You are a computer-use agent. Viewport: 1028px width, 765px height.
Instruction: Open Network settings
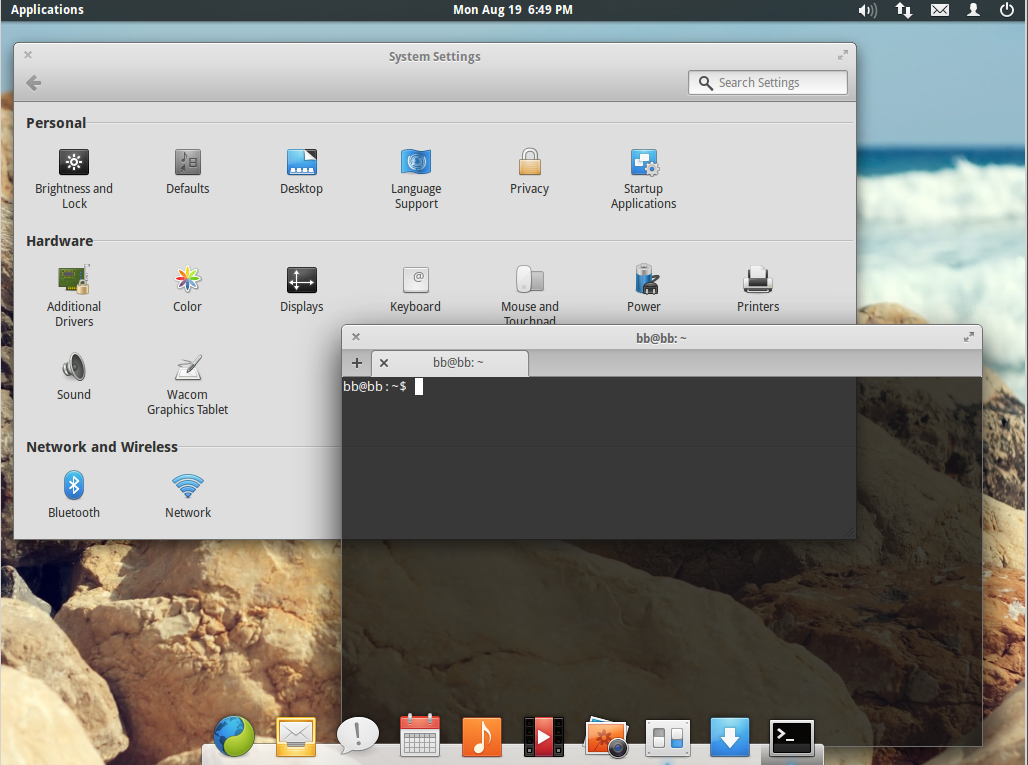[x=187, y=486]
